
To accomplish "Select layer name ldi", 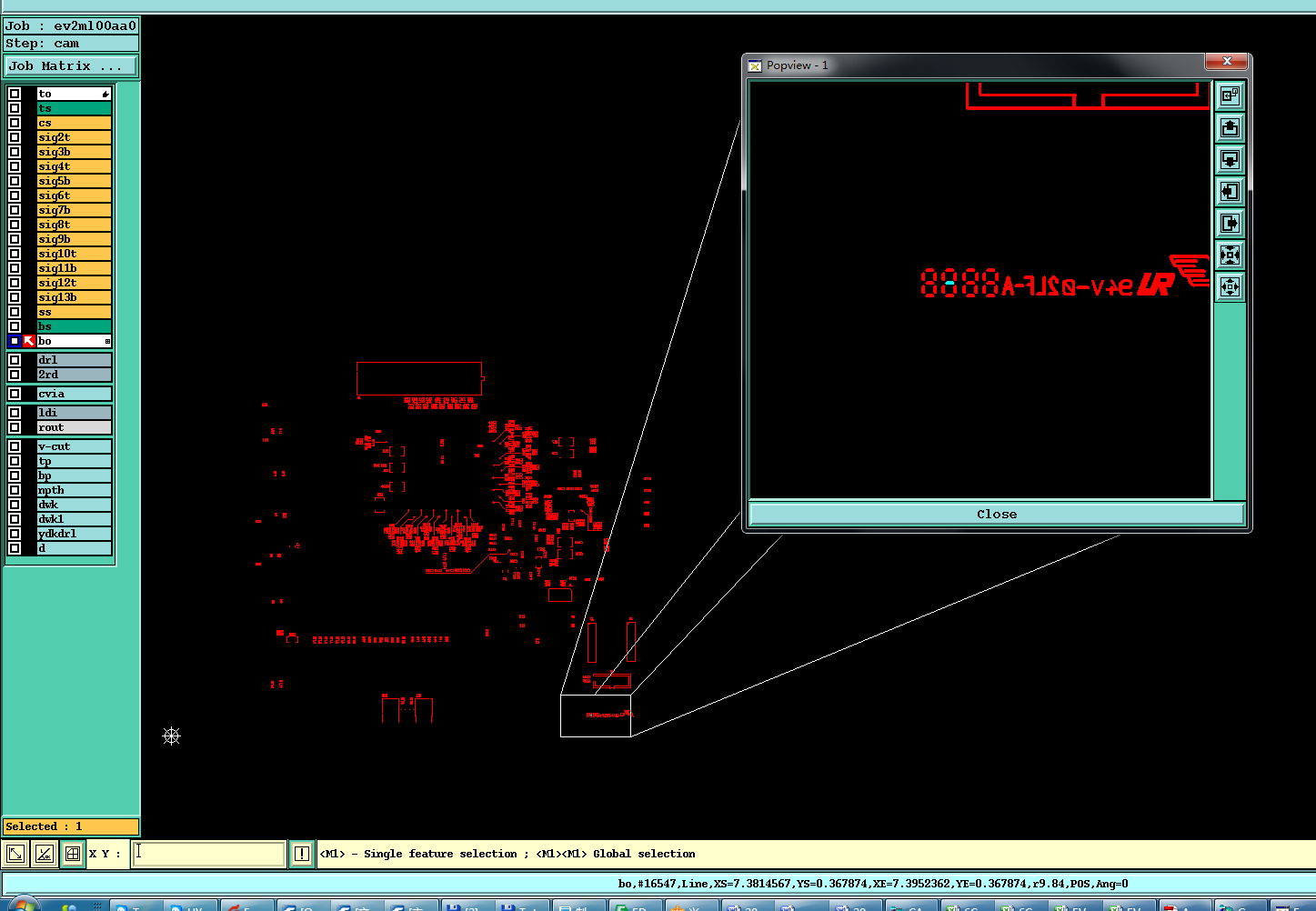I will click(74, 413).
